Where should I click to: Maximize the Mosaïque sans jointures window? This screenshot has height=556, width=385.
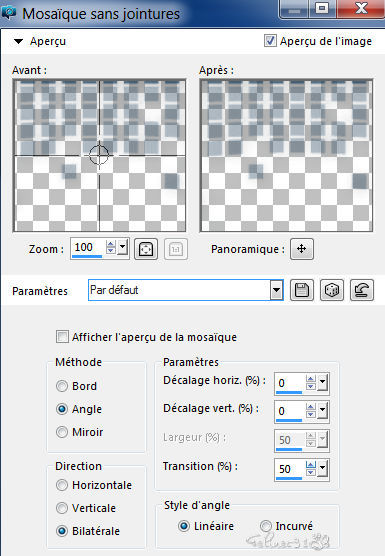(322, 9)
